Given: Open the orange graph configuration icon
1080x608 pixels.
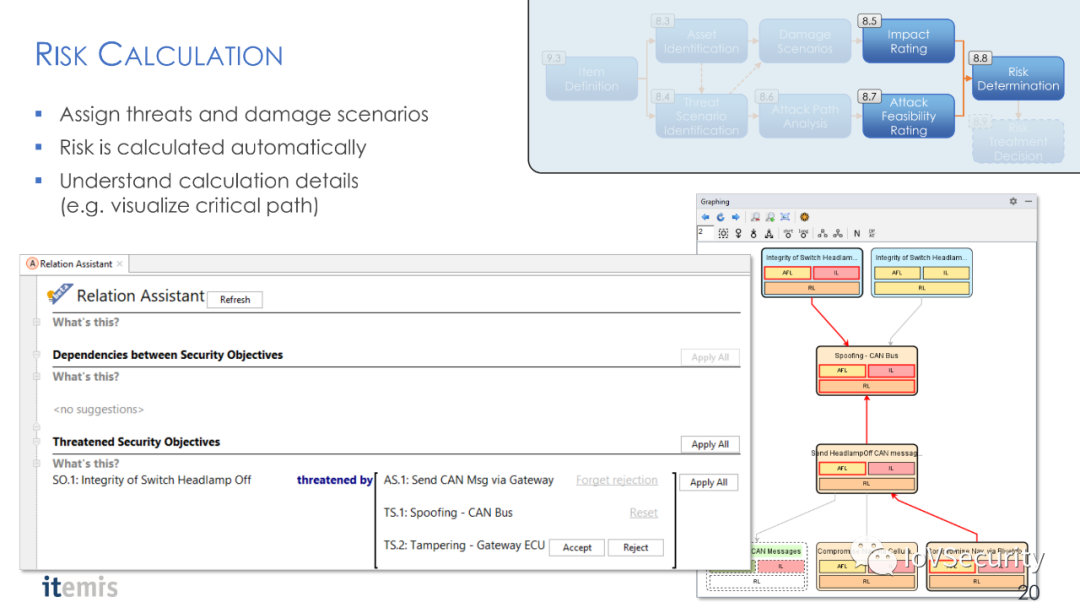Looking at the screenshot, I should click(x=804, y=217).
